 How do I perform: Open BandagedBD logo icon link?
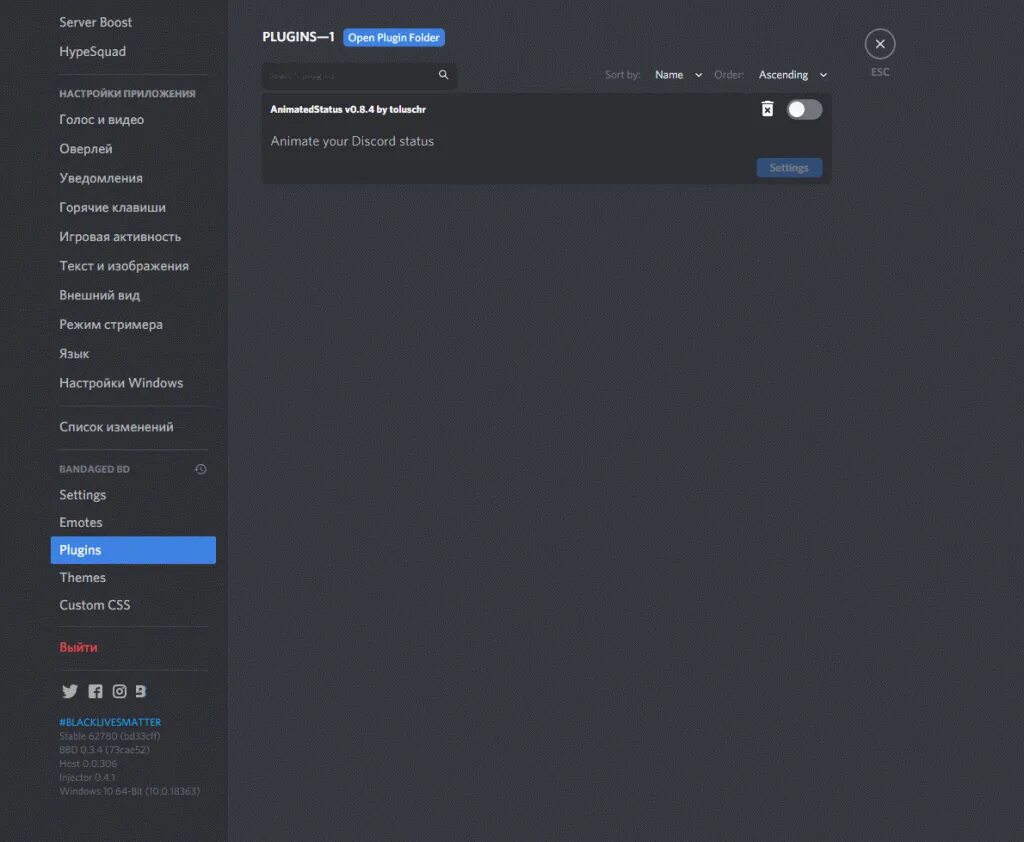(140, 691)
